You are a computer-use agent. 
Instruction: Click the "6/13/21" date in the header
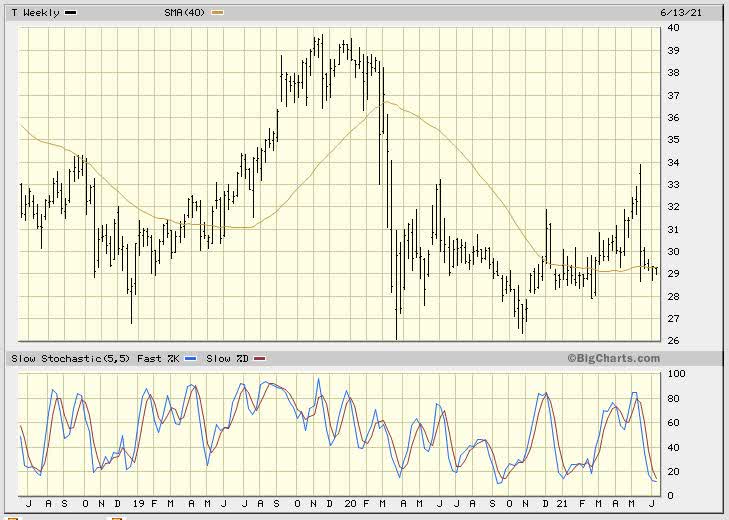(x=681, y=13)
